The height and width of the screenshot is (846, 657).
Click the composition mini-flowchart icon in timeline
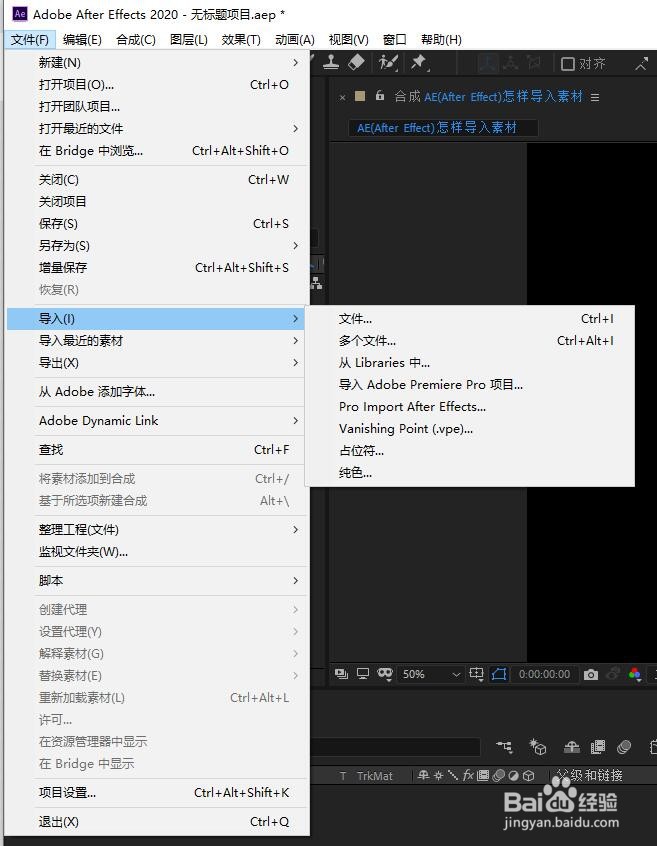click(504, 747)
